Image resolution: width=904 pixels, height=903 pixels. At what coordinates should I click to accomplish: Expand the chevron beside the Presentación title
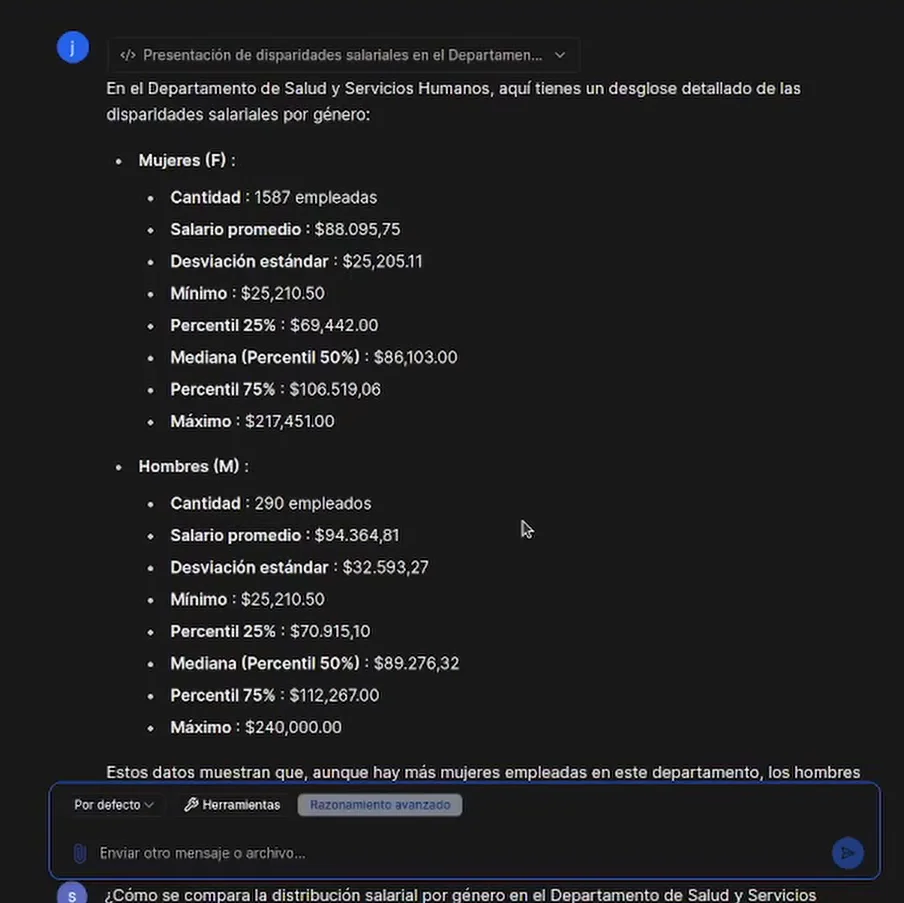tap(560, 55)
